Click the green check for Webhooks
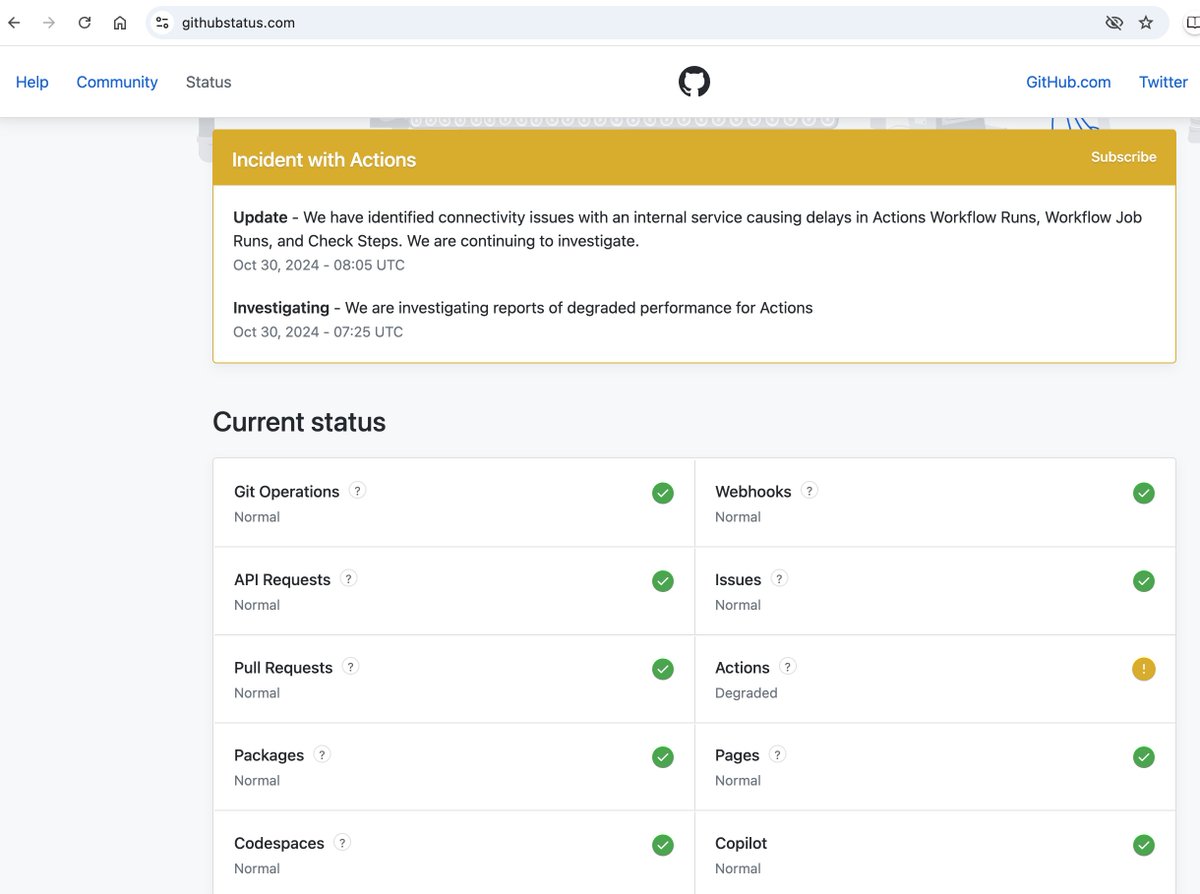Image resolution: width=1200 pixels, height=894 pixels. tap(1143, 493)
